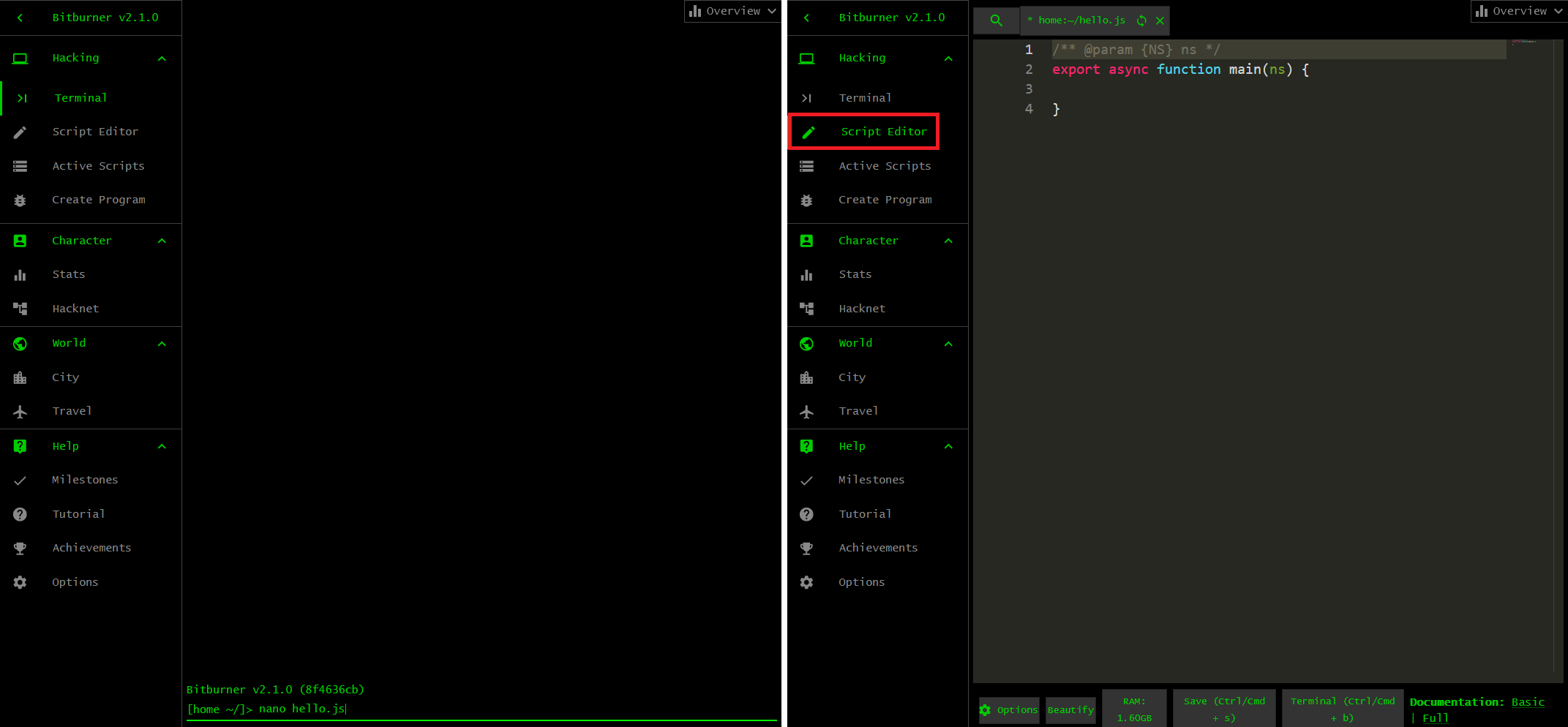Collapse Hacking section chevron in right window
Viewport: 1568px width, 727px height.
[x=948, y=59]
